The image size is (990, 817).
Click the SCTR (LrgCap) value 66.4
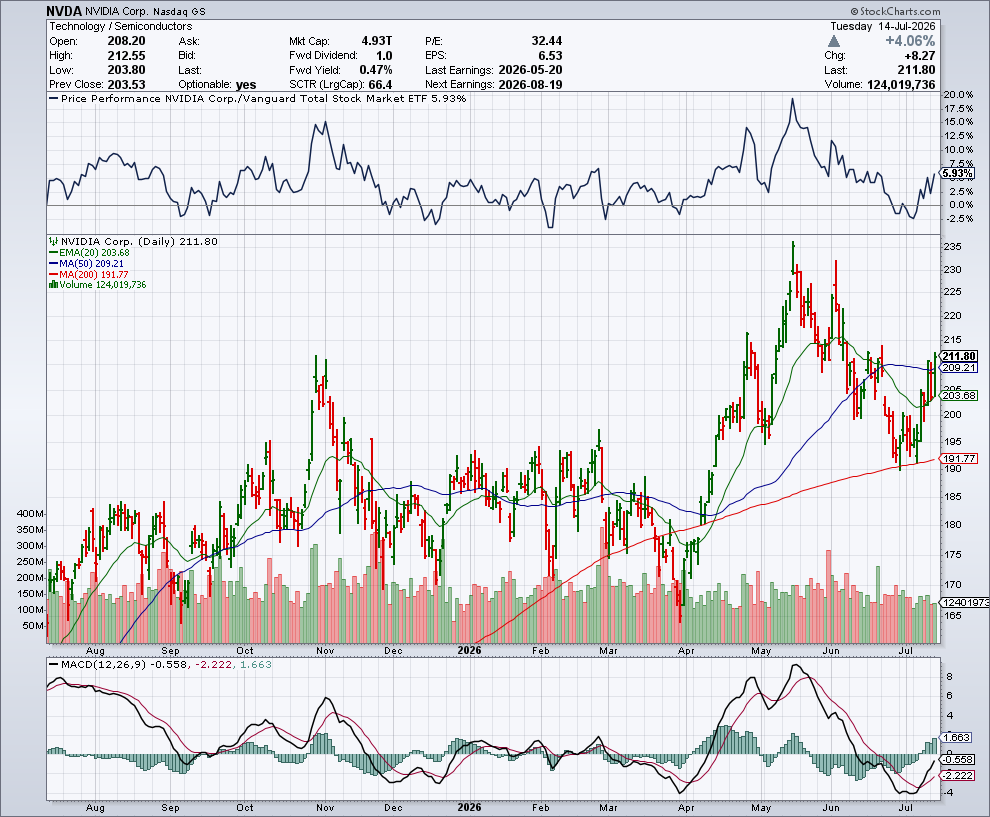pos(380,85)
